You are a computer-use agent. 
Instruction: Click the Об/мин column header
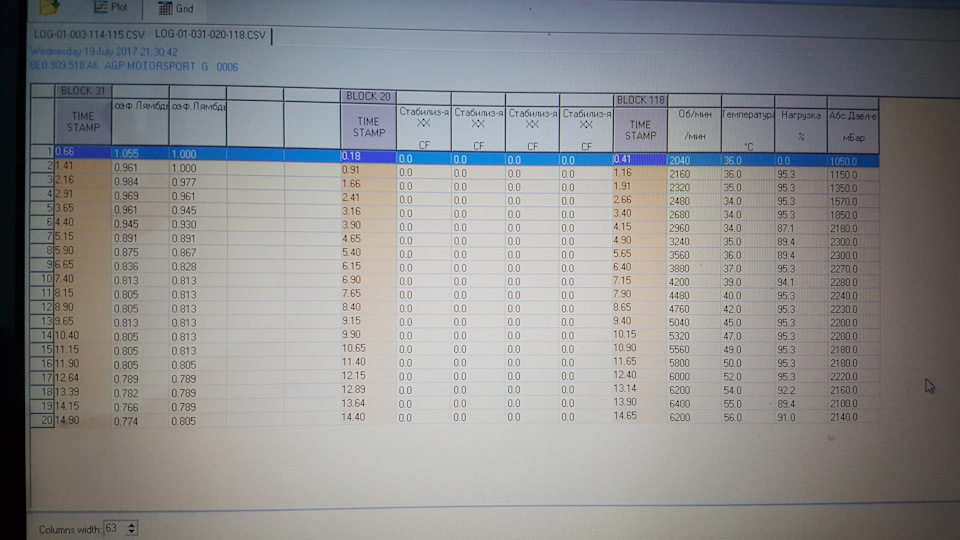coord(694,130)
